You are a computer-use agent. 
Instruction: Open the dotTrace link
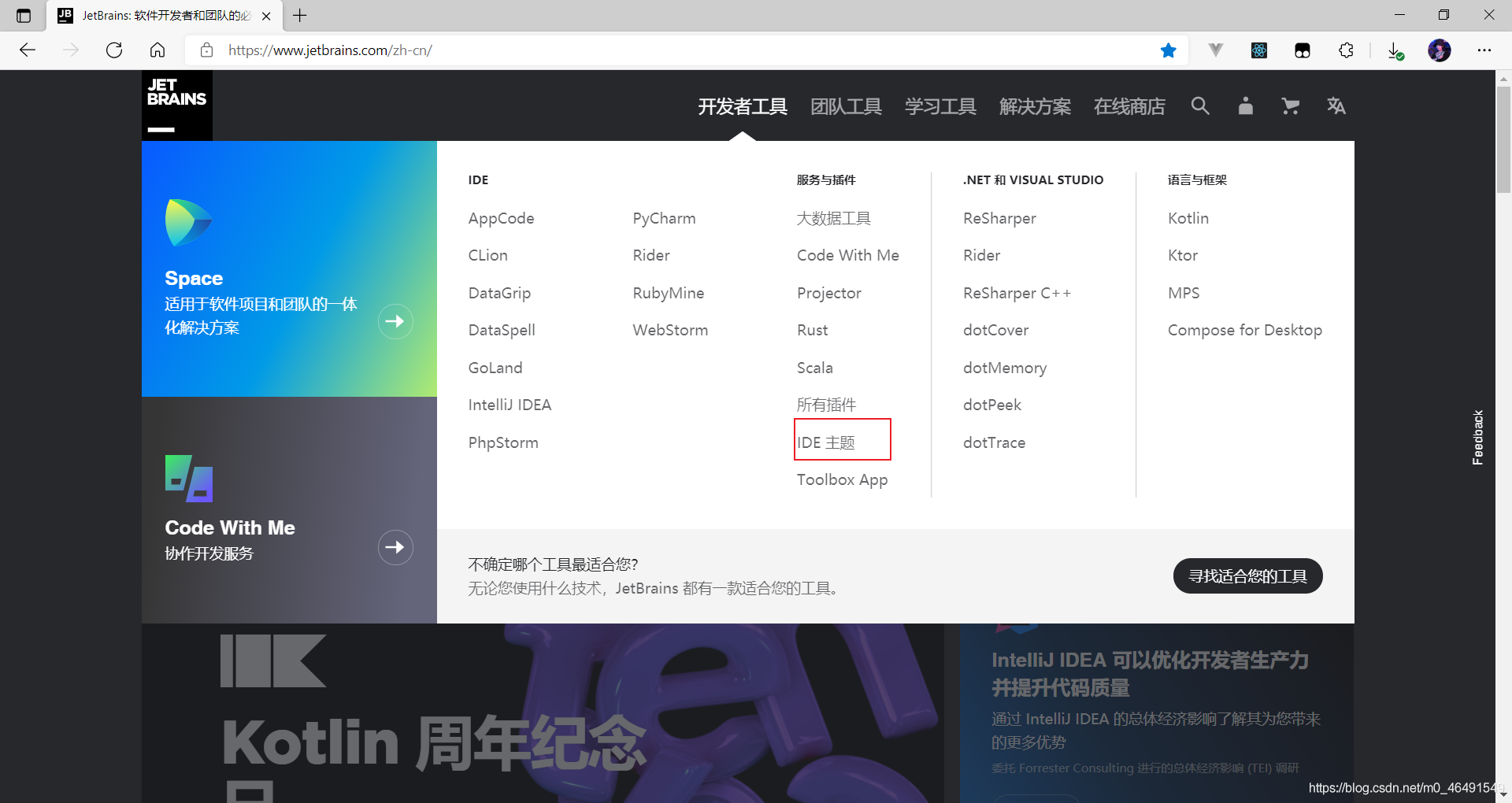tap(994, 442)
